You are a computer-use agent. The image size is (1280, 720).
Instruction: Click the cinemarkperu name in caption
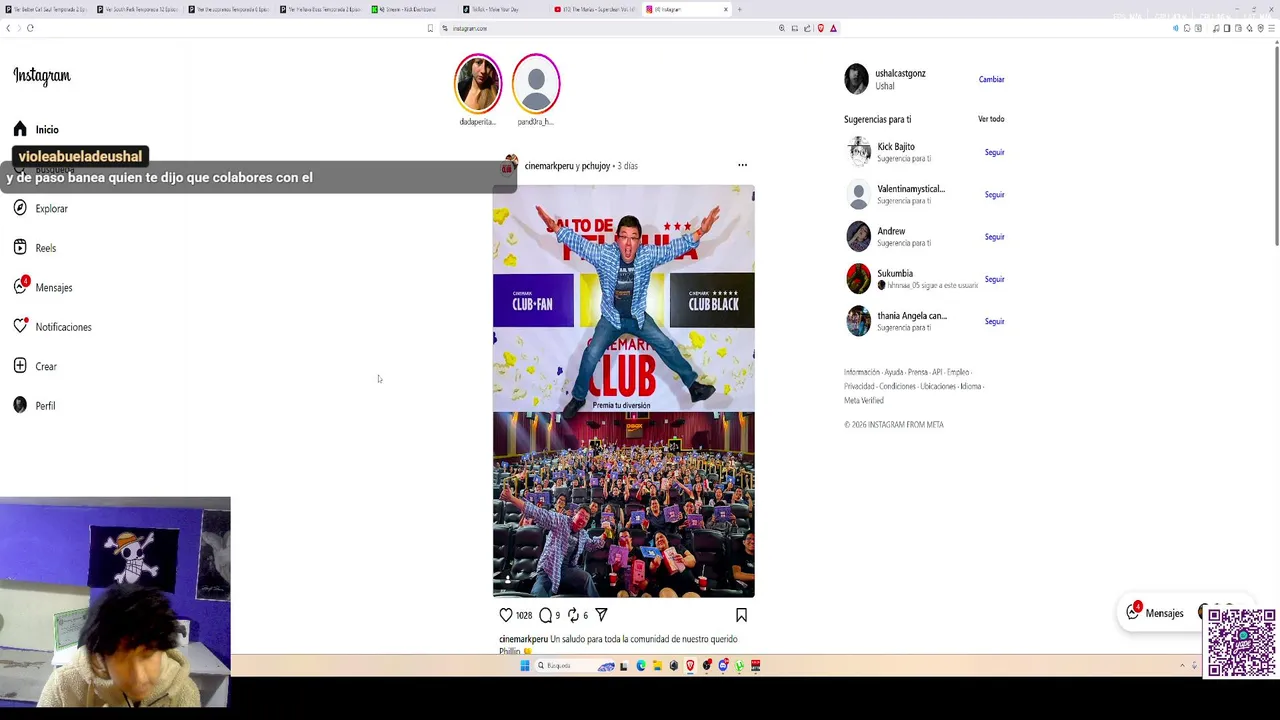pos(523,639)
